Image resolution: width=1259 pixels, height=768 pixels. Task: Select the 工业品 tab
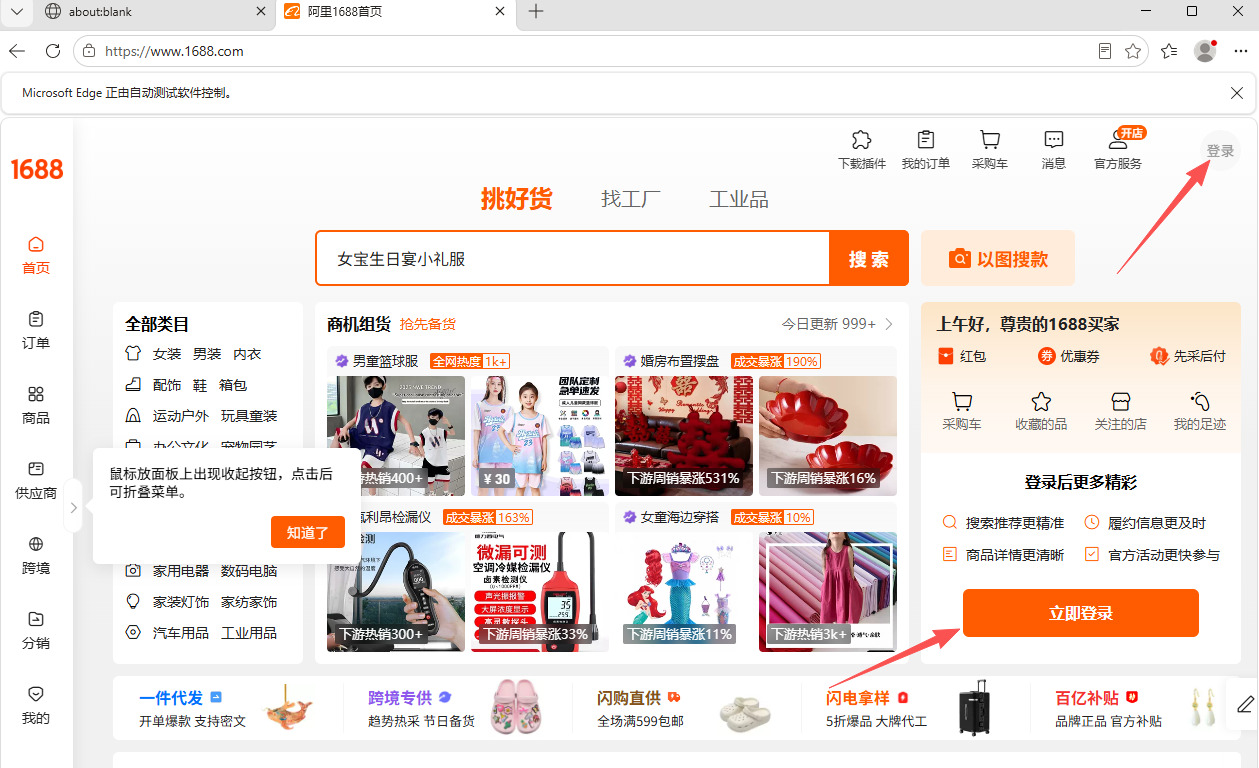(x=739, y=199)
